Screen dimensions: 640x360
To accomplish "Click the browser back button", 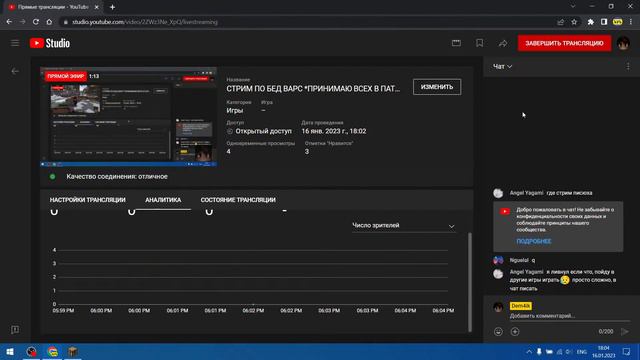I will tap(9, 22).
